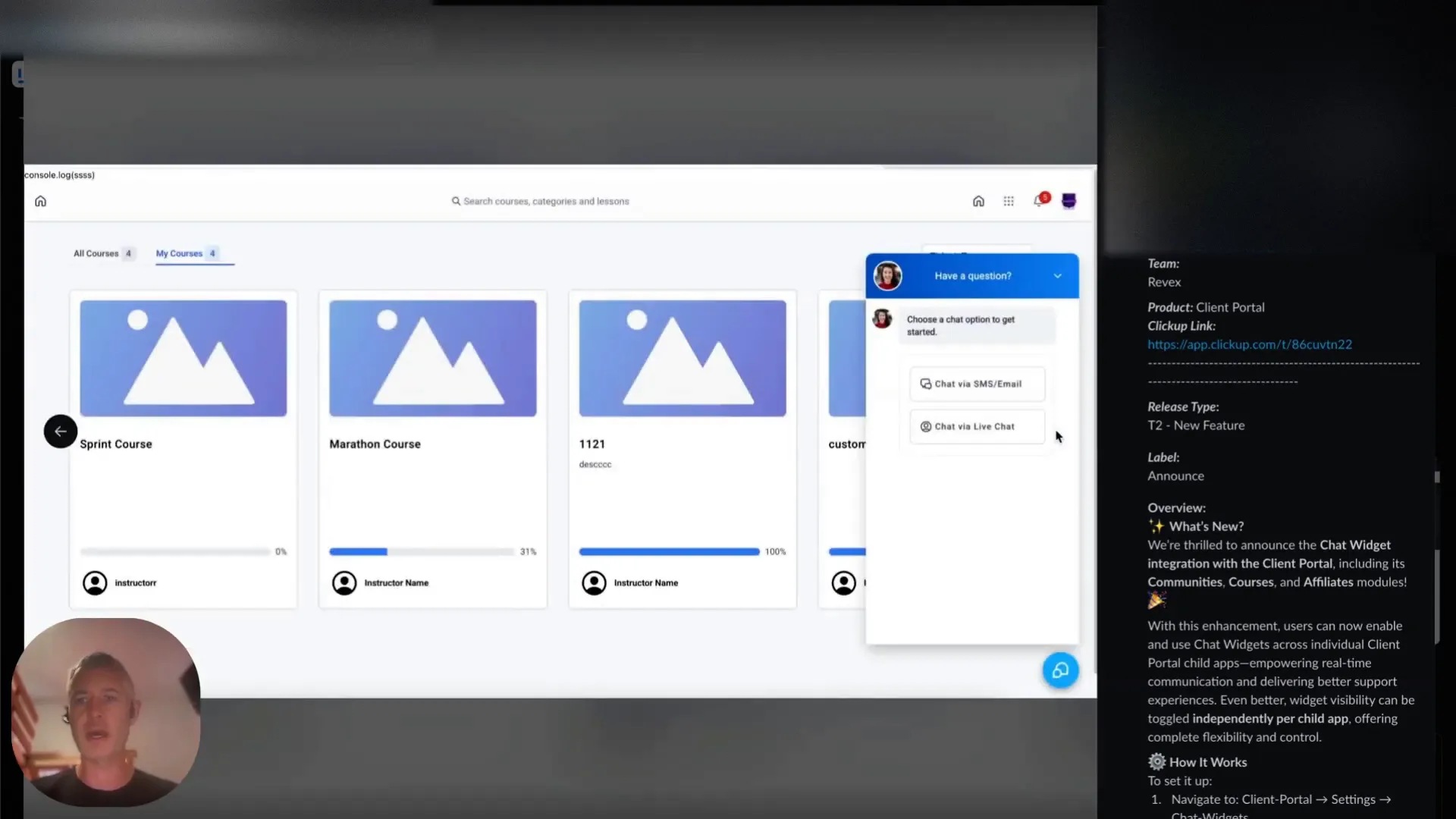Click the 'instructorr' name label

pyautogui.click(x=136, y=583)
